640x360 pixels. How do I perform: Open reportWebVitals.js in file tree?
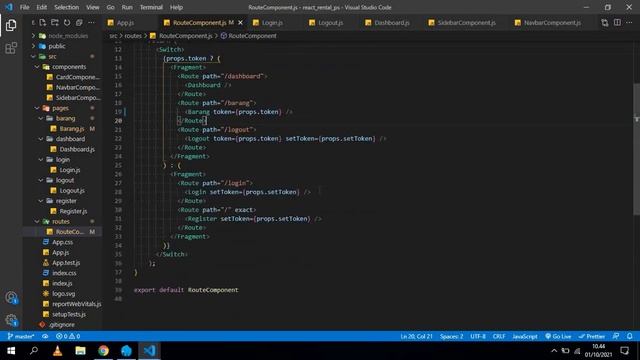coord(76,304)
